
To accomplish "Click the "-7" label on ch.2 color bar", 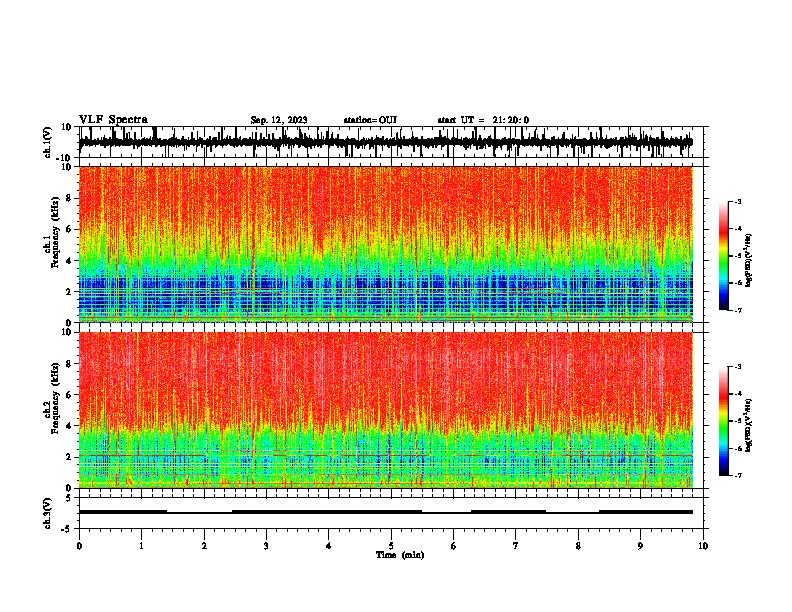I will coord(738,475).
